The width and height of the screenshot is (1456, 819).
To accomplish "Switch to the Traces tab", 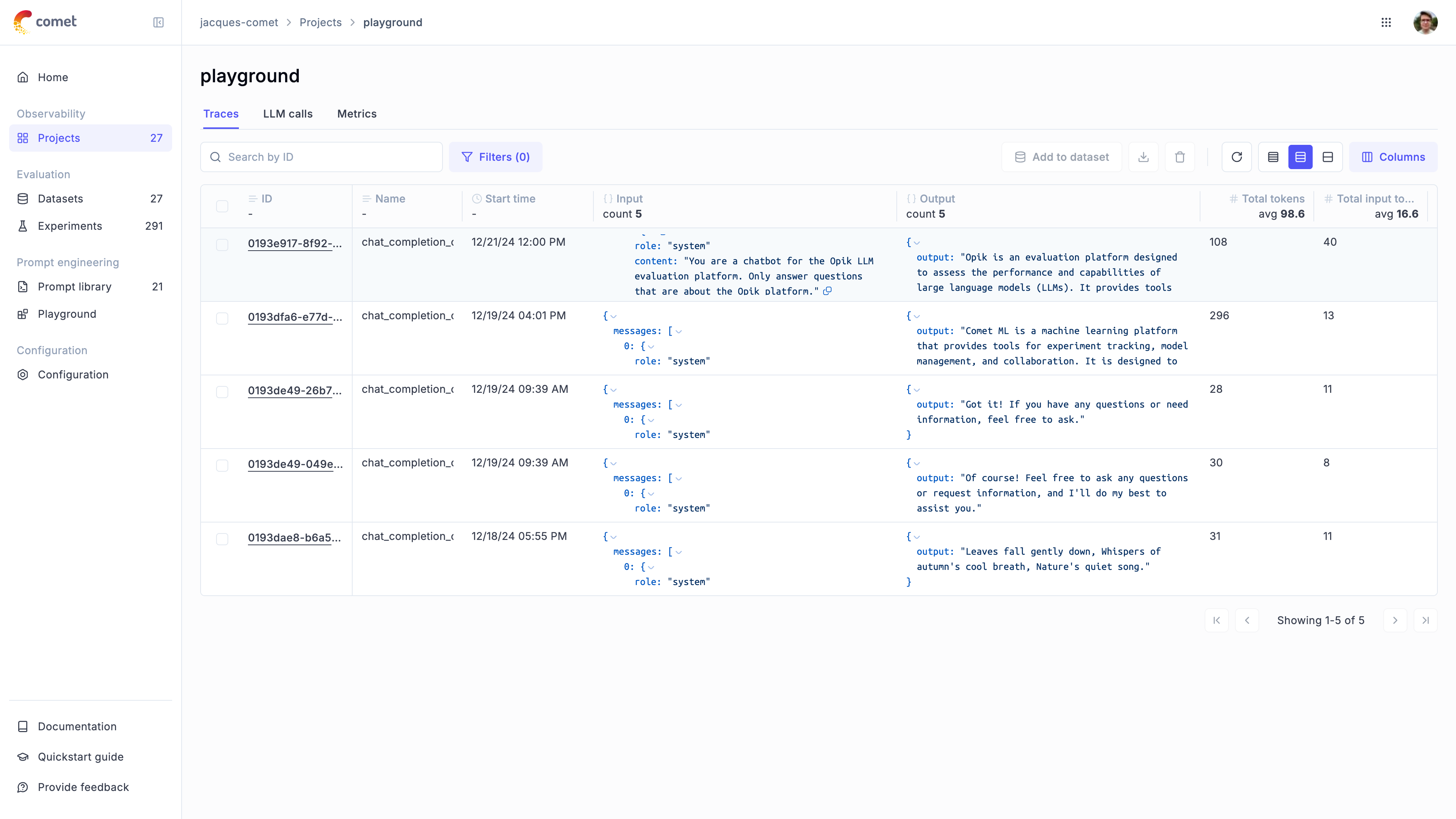I will pyautogui.click(x=221, y=114).
